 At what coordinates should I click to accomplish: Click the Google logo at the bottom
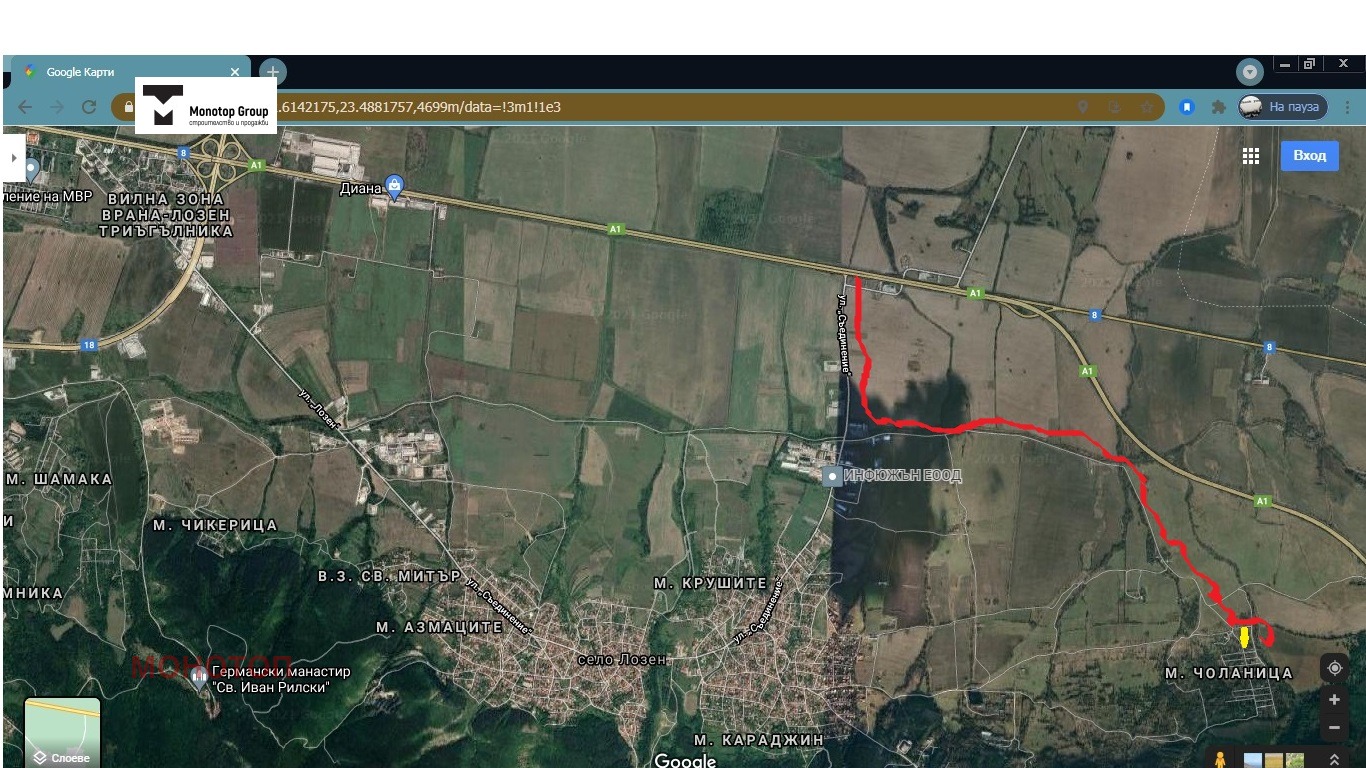684,761
